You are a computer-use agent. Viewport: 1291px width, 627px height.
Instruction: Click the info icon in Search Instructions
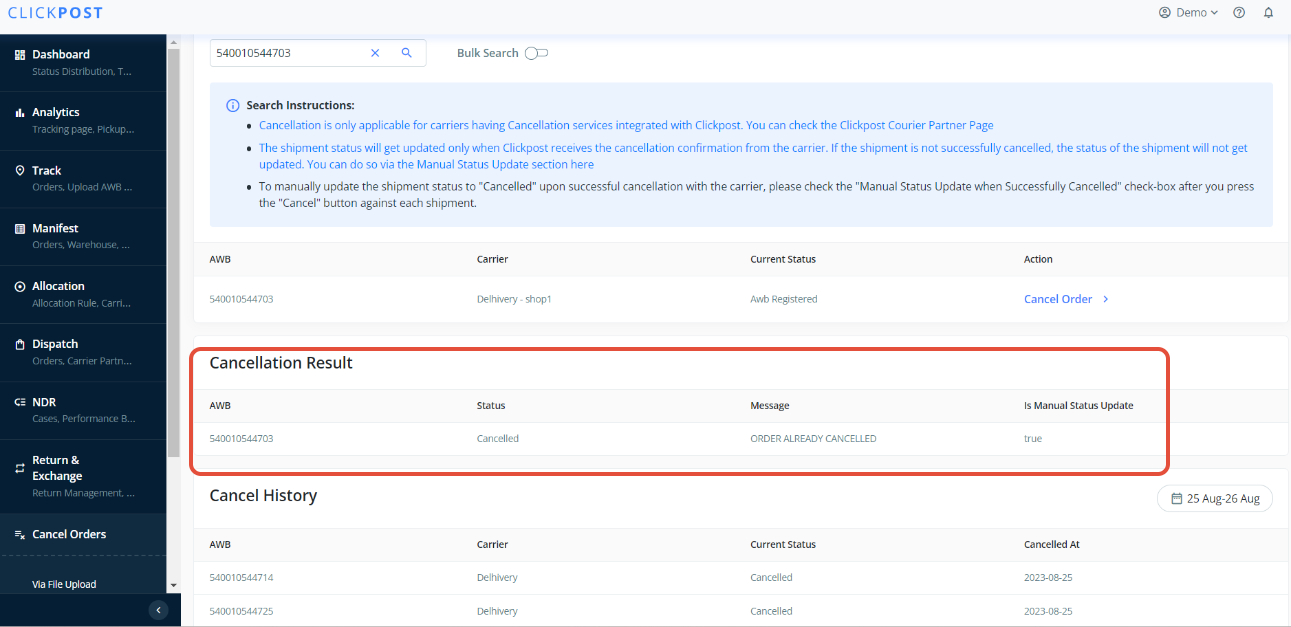(x=233, y=105)
